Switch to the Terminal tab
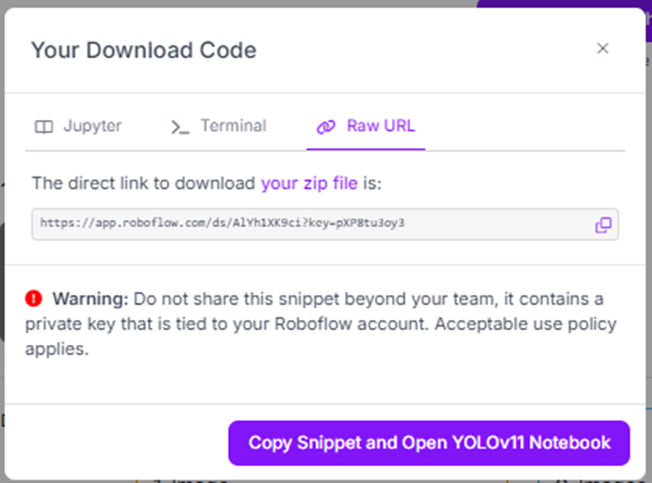Screen dimensions: 652x483 [218, 126]
